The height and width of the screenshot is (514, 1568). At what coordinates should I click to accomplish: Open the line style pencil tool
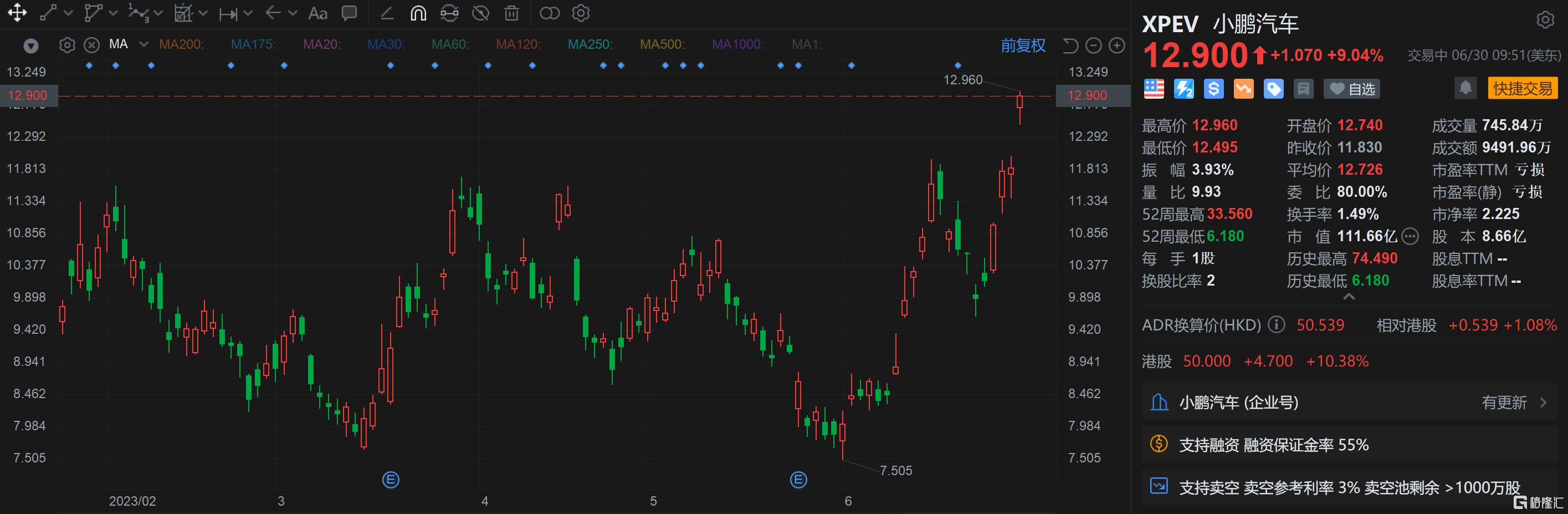click(387, 13)
